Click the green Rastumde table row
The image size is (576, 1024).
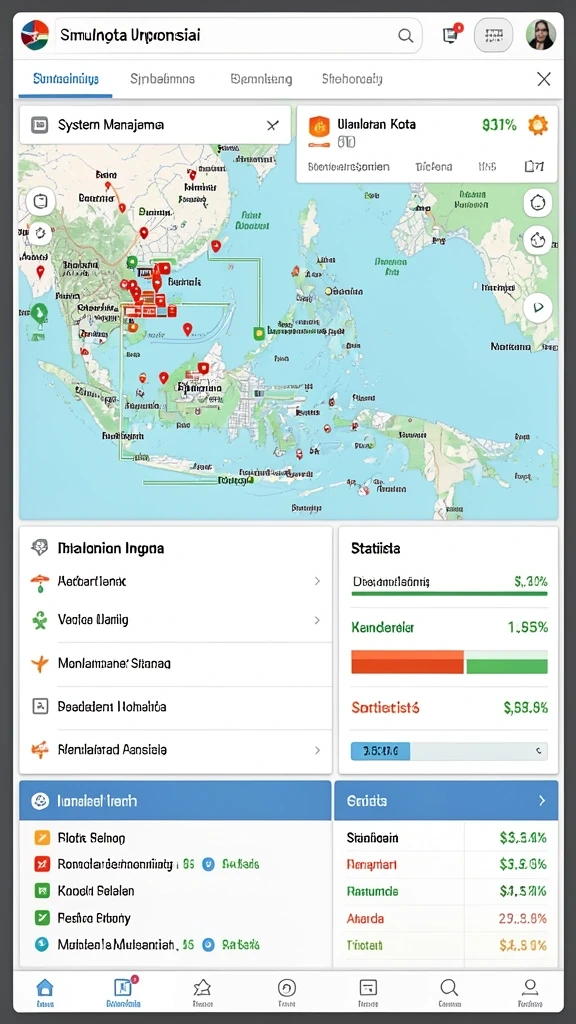tap(446, 891)
